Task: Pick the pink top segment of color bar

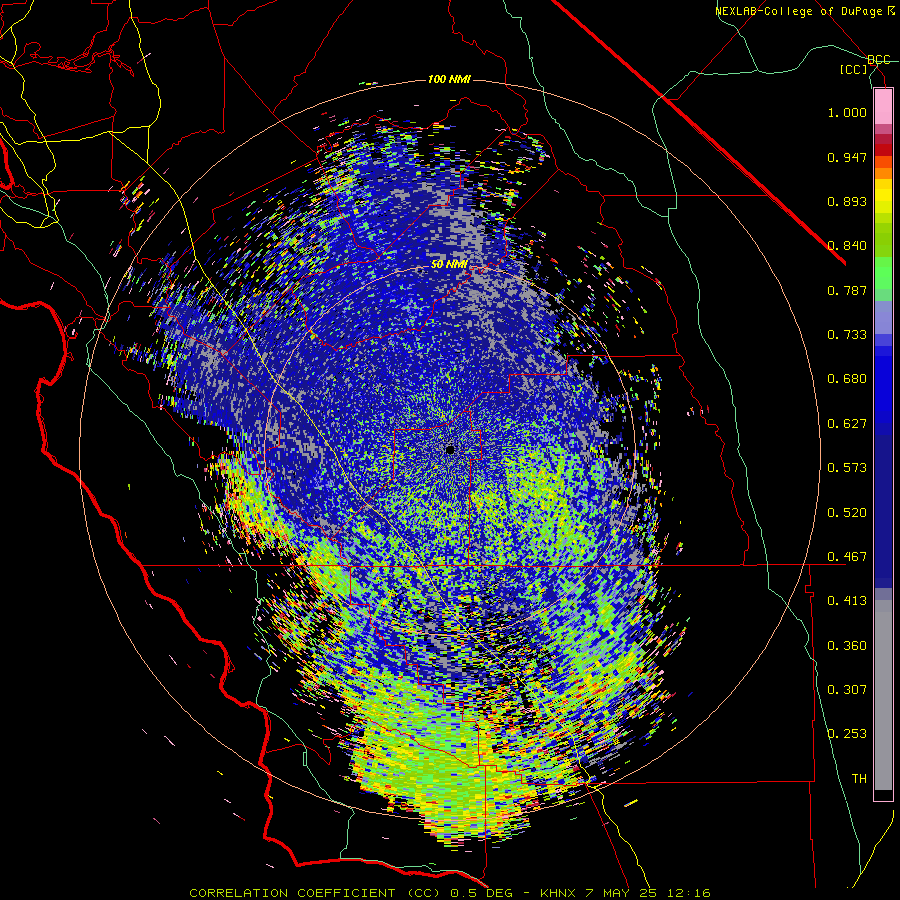Action: click(883, 106)
